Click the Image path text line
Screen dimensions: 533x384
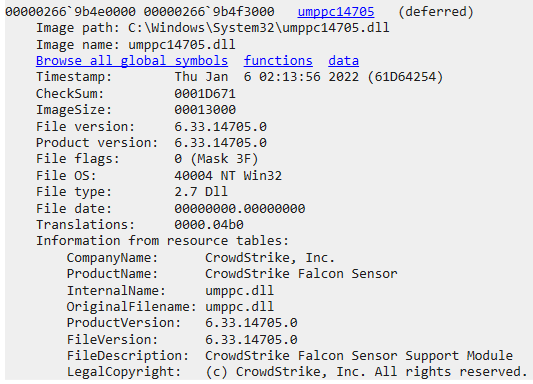tap(213, 28)
